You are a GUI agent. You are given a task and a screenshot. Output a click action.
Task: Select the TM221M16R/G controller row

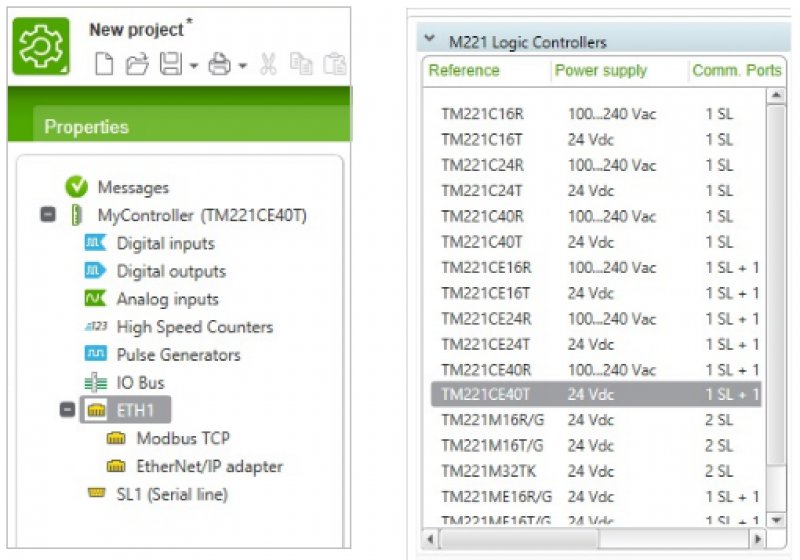click(x=597, y=420)
